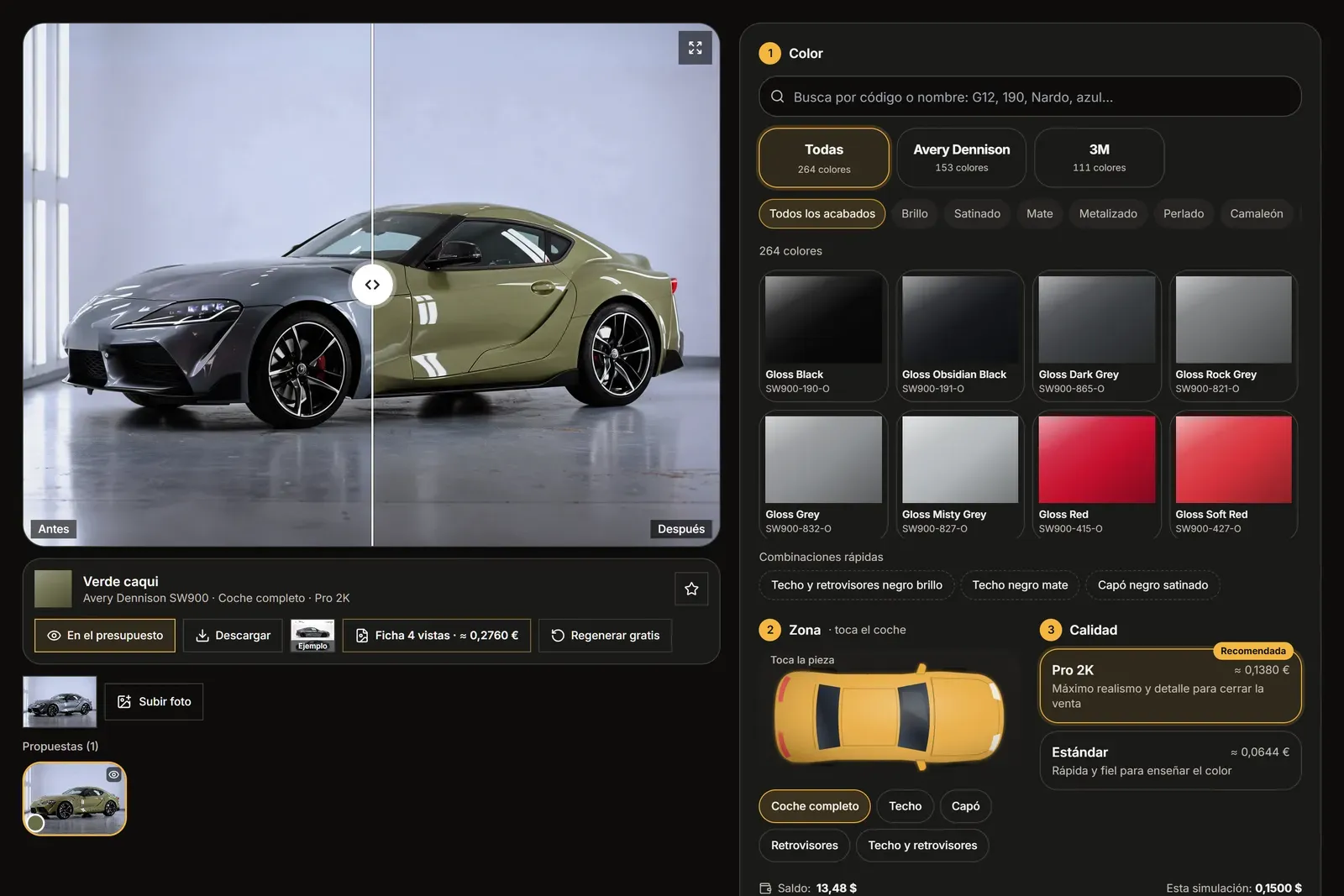Filter finishes by Brillo
The height and width of the screenshot is (896, 1344).
[x=915, y=214]
